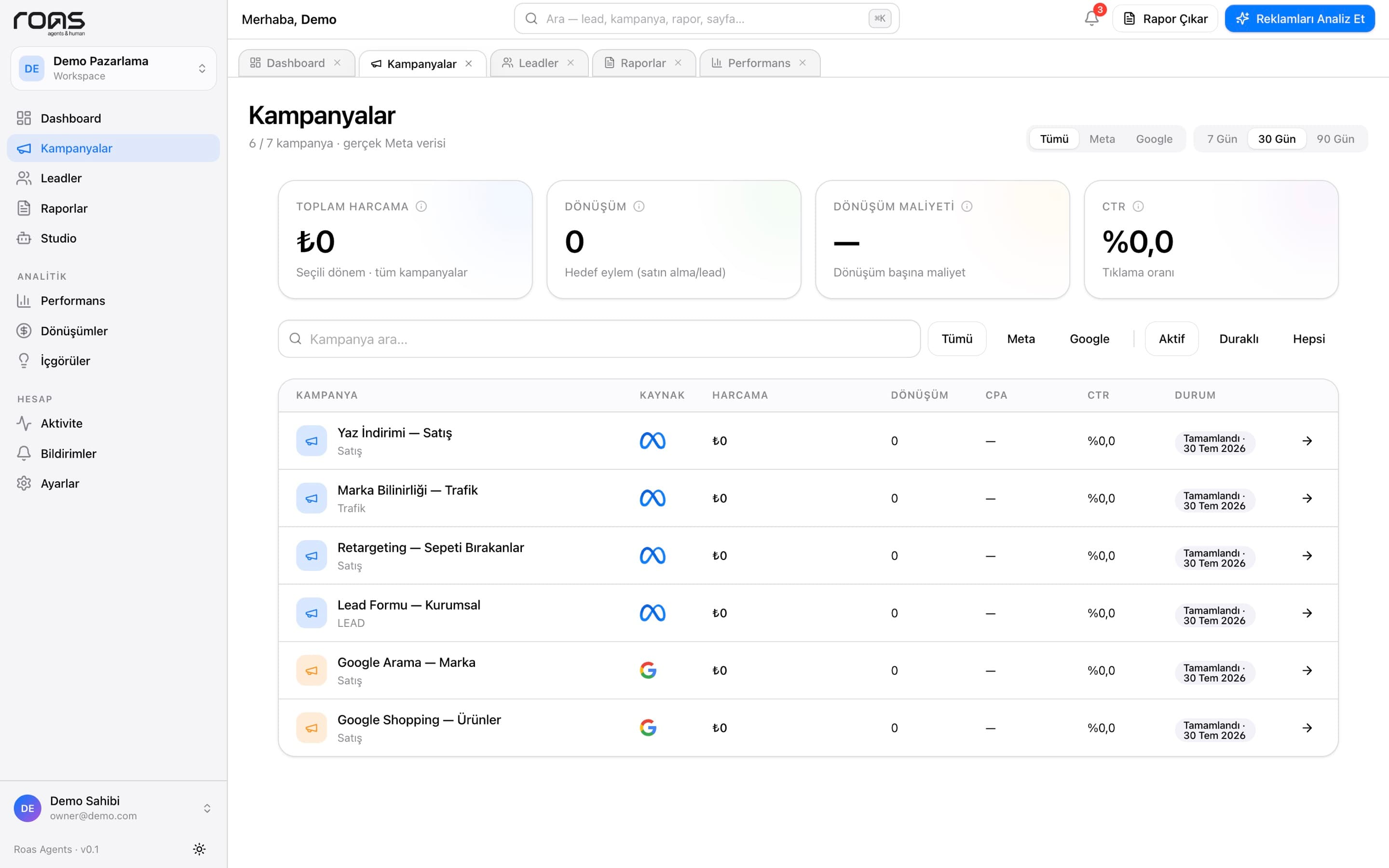
Task: Click Meta logo in Retargeting row
Action: click(653, 556)
